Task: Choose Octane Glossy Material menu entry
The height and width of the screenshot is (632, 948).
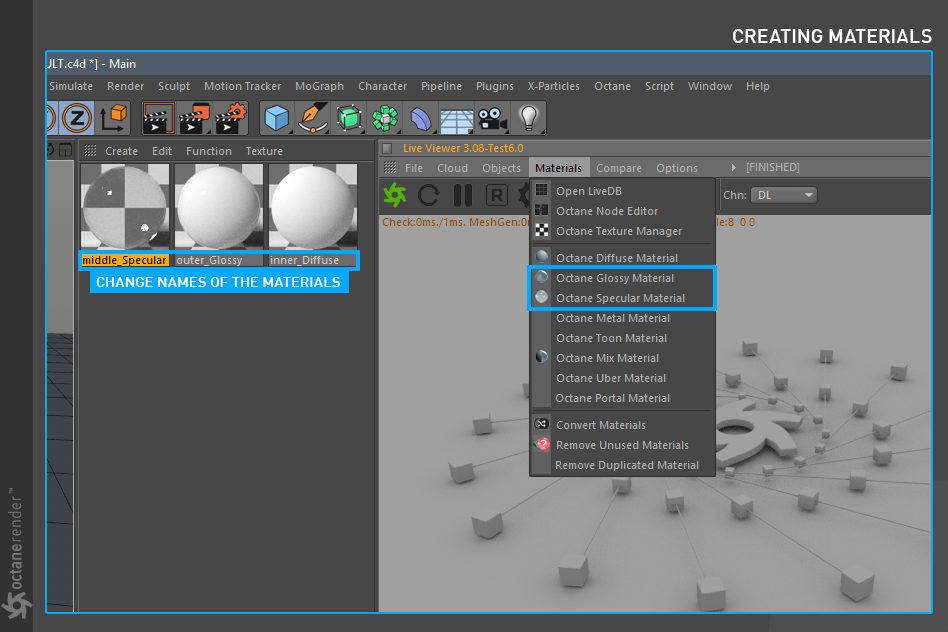Action: tap(614, 278)
